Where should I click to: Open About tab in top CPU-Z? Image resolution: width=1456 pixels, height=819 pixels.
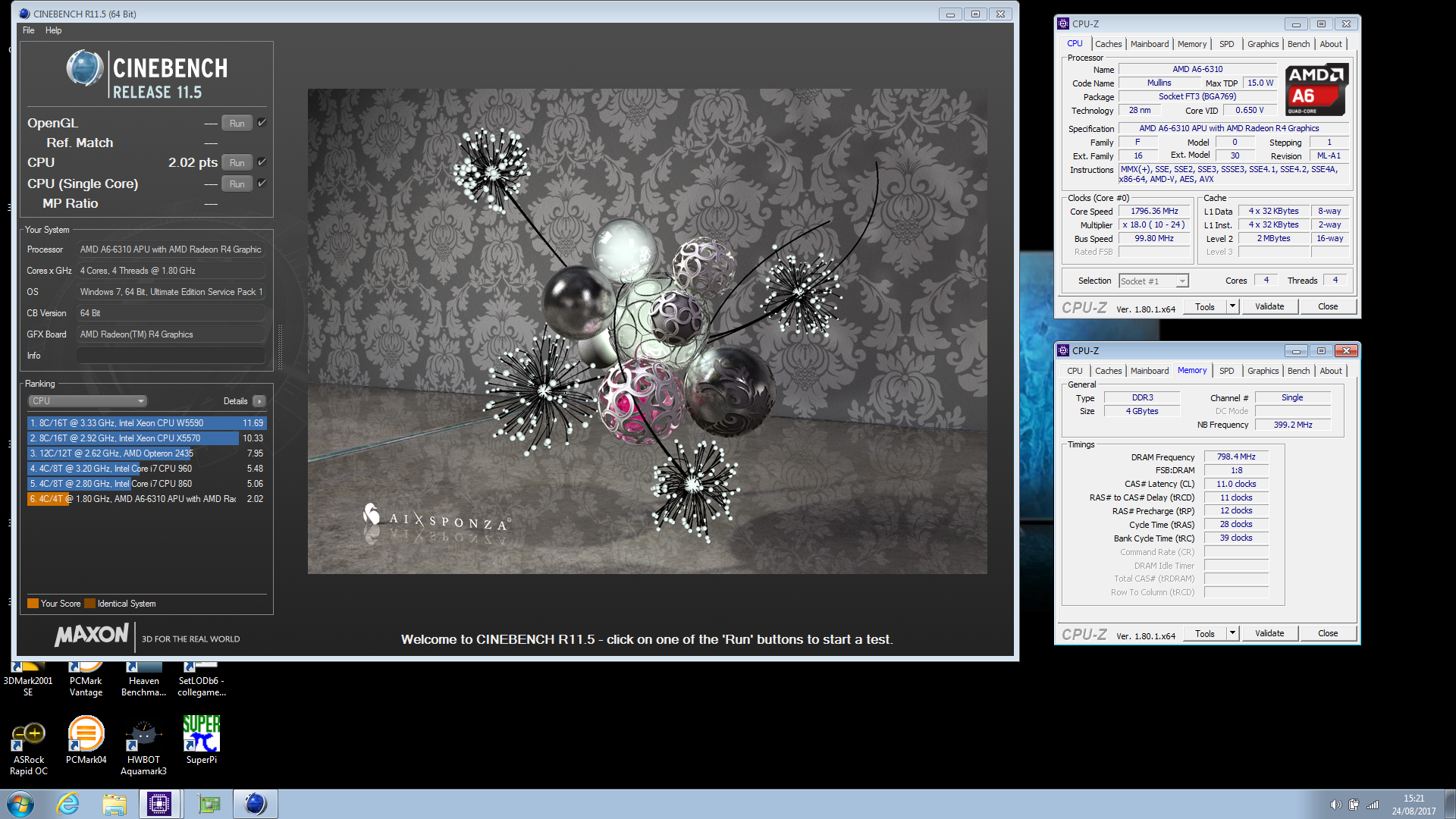click(1331, 44)
